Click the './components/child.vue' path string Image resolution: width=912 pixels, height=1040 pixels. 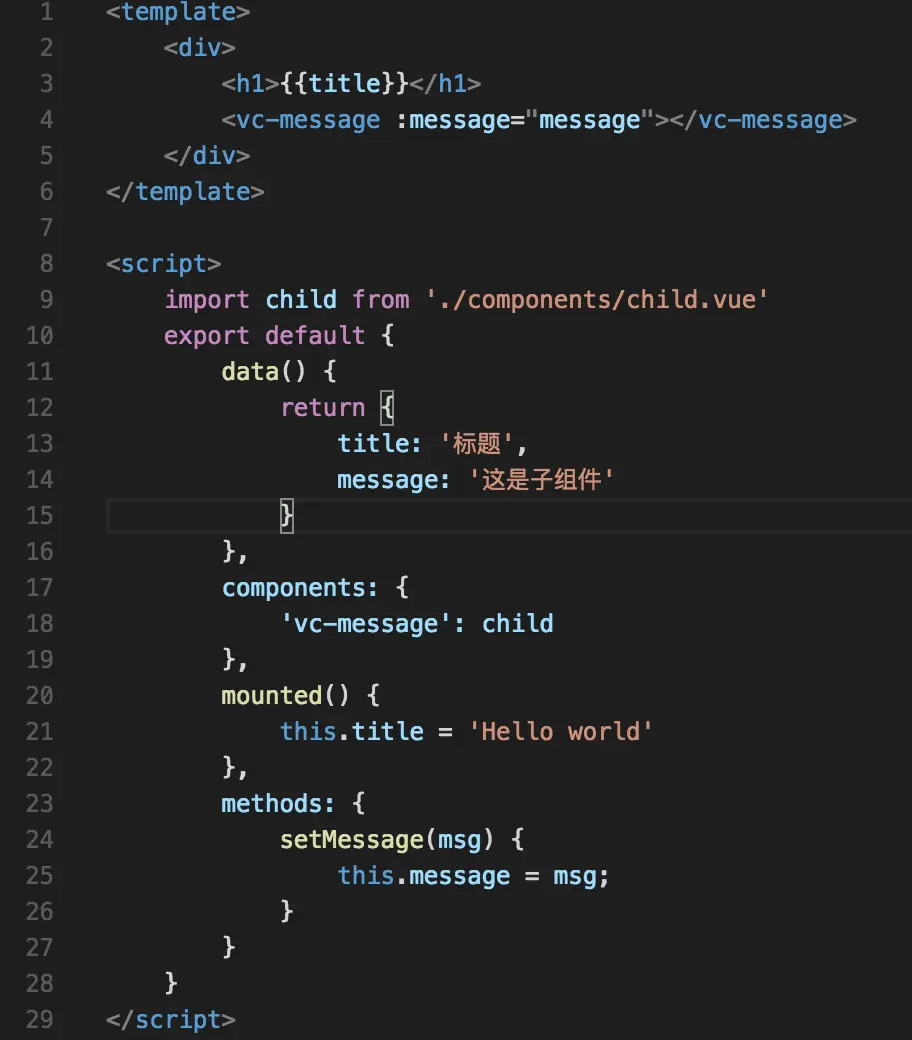point(596,300)
